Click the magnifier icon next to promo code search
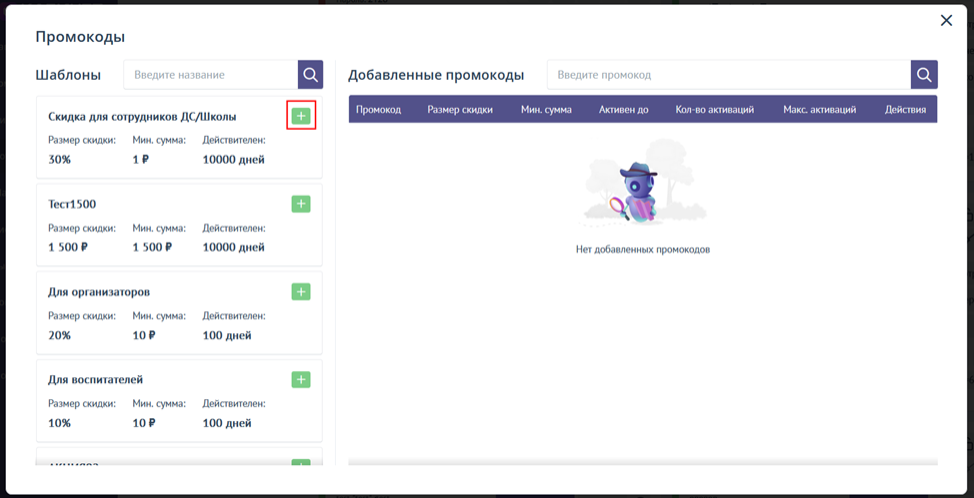This screenshot has width=974, height=498. (924, 74)
